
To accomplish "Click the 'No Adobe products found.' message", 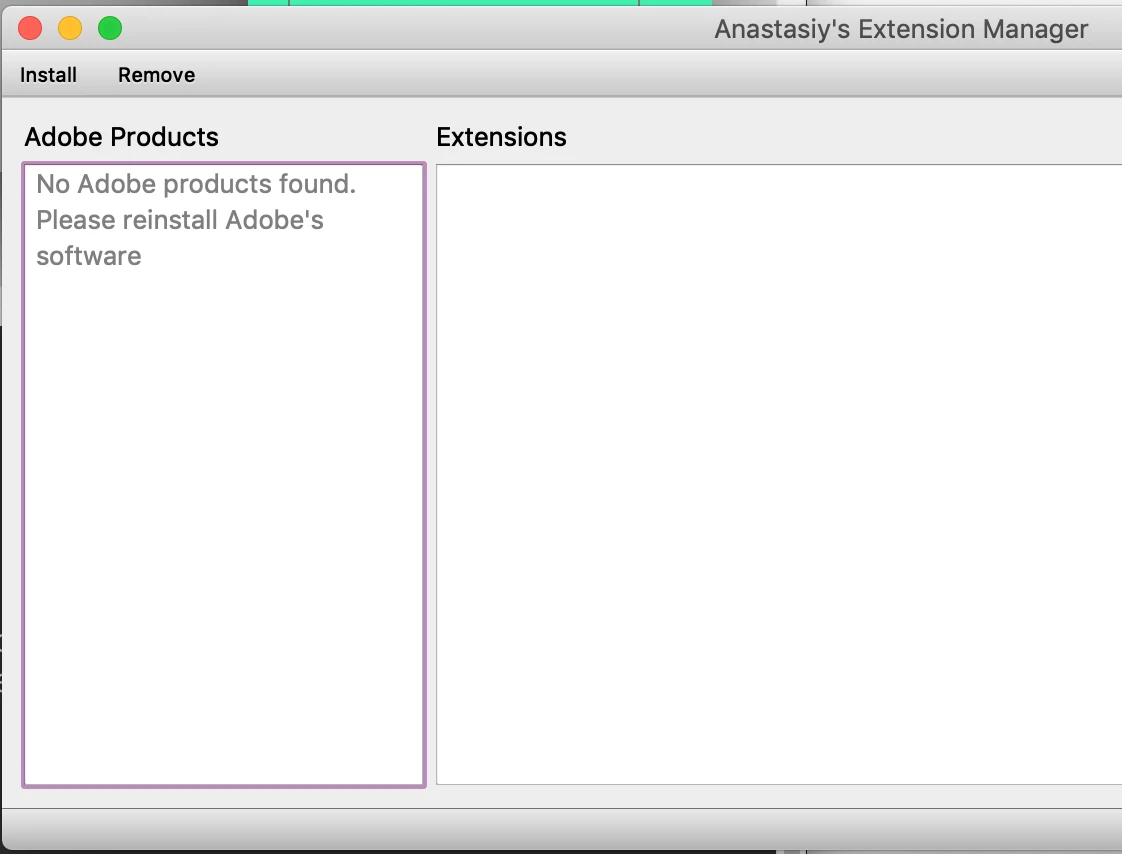I will pyautogui.click(x=196, y=184).
